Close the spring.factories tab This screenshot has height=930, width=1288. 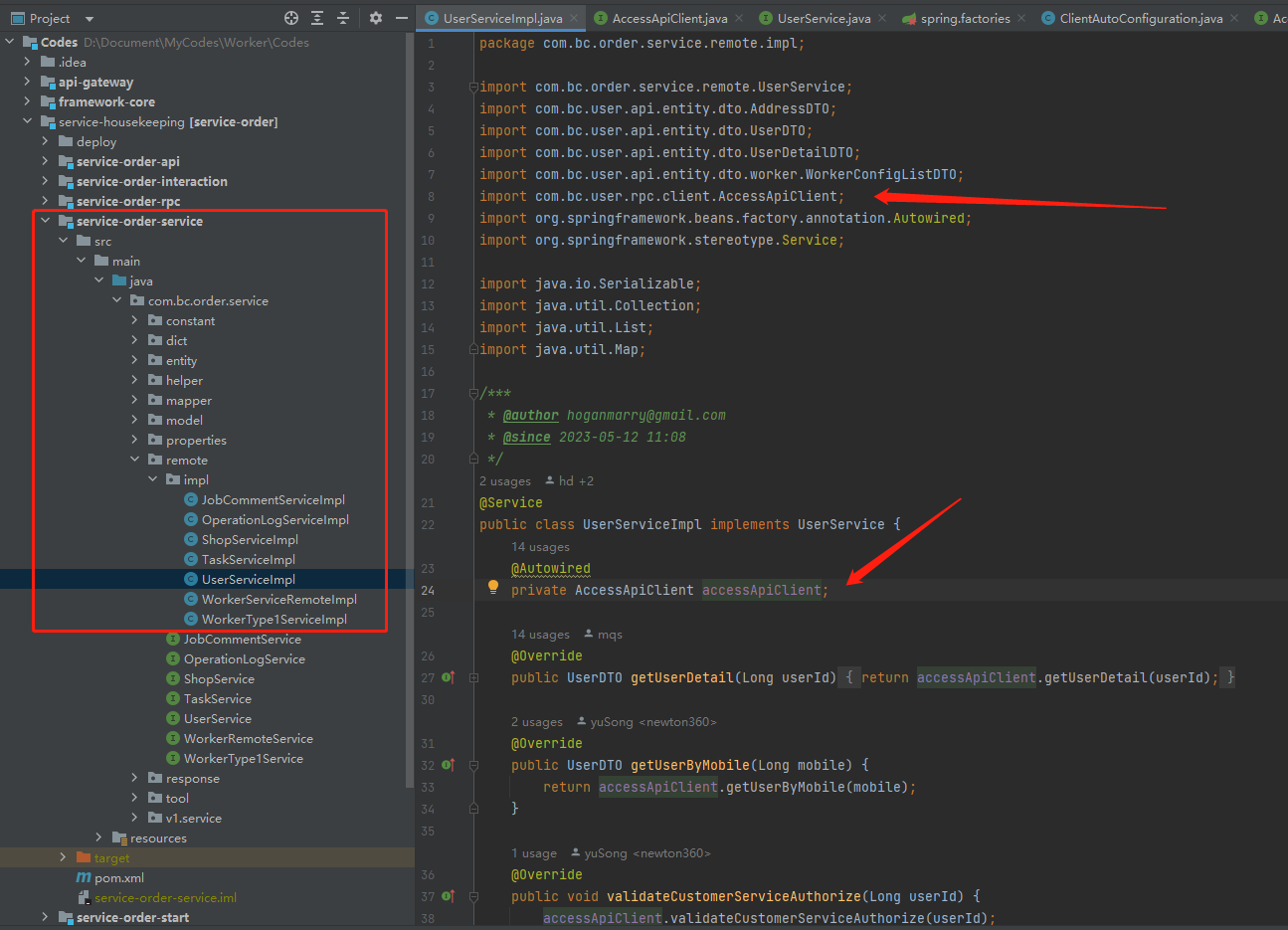[1021, 18]
